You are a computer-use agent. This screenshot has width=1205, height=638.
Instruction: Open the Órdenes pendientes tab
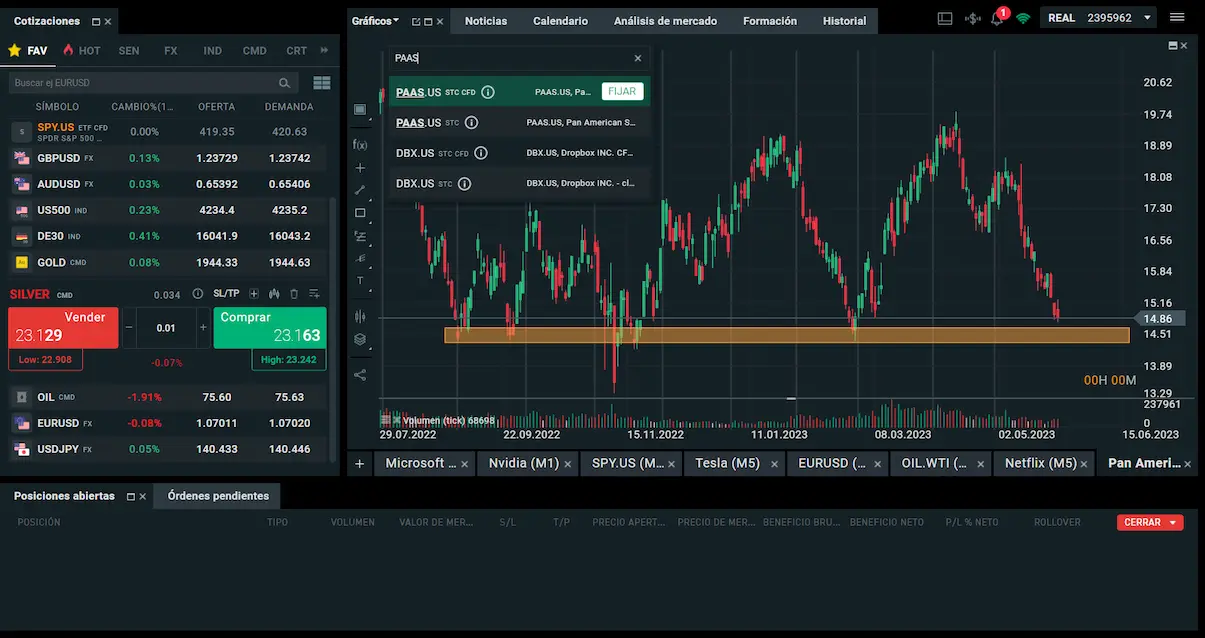point(218,496)
